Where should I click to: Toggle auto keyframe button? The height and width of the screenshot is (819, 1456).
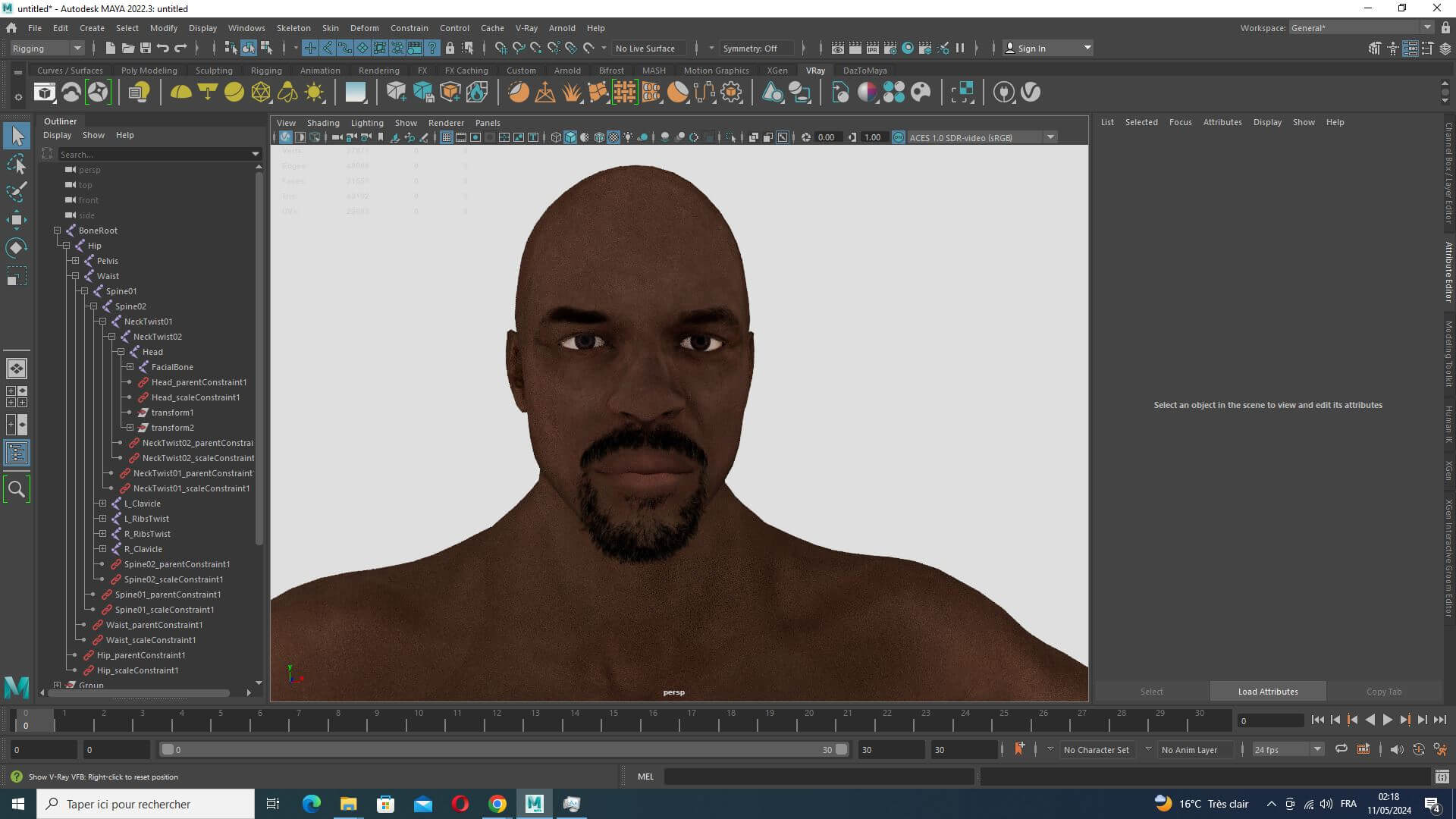tap(1019, 749)
